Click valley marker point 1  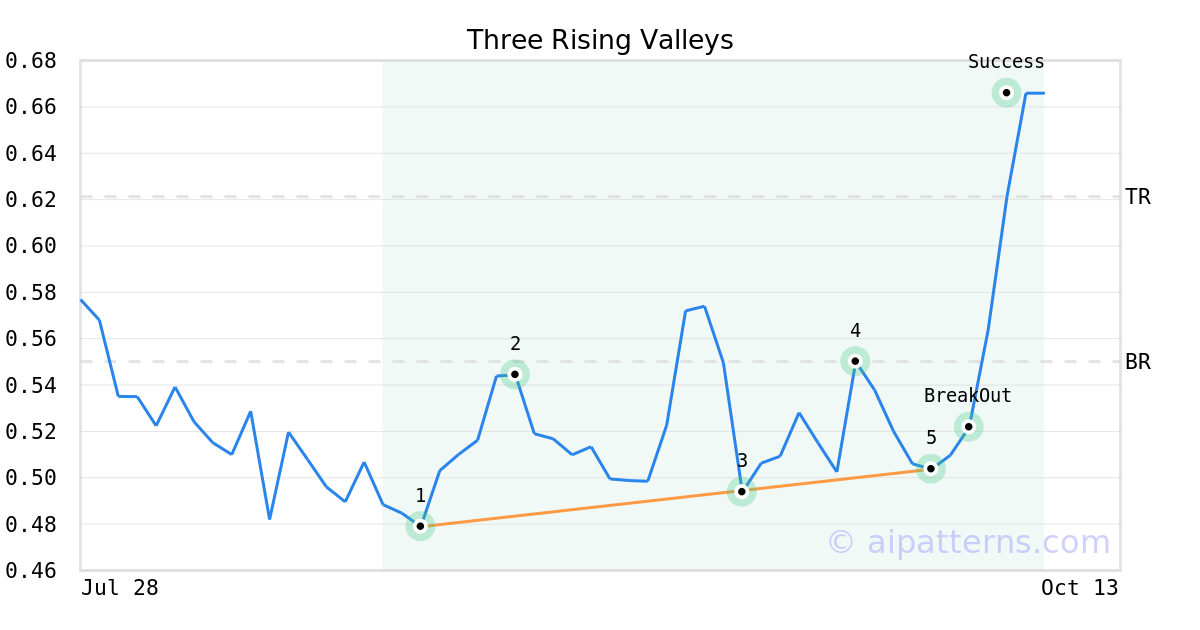[x=420, y=526]
